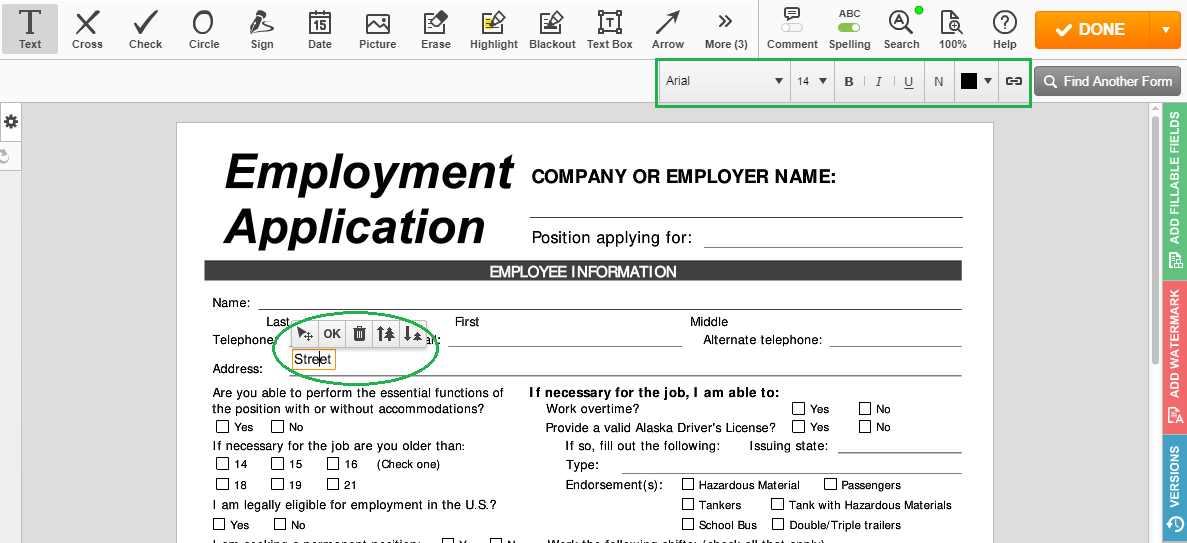Delete the text box with trash icon
This screenshot has width=1187, height=543.
360,334
